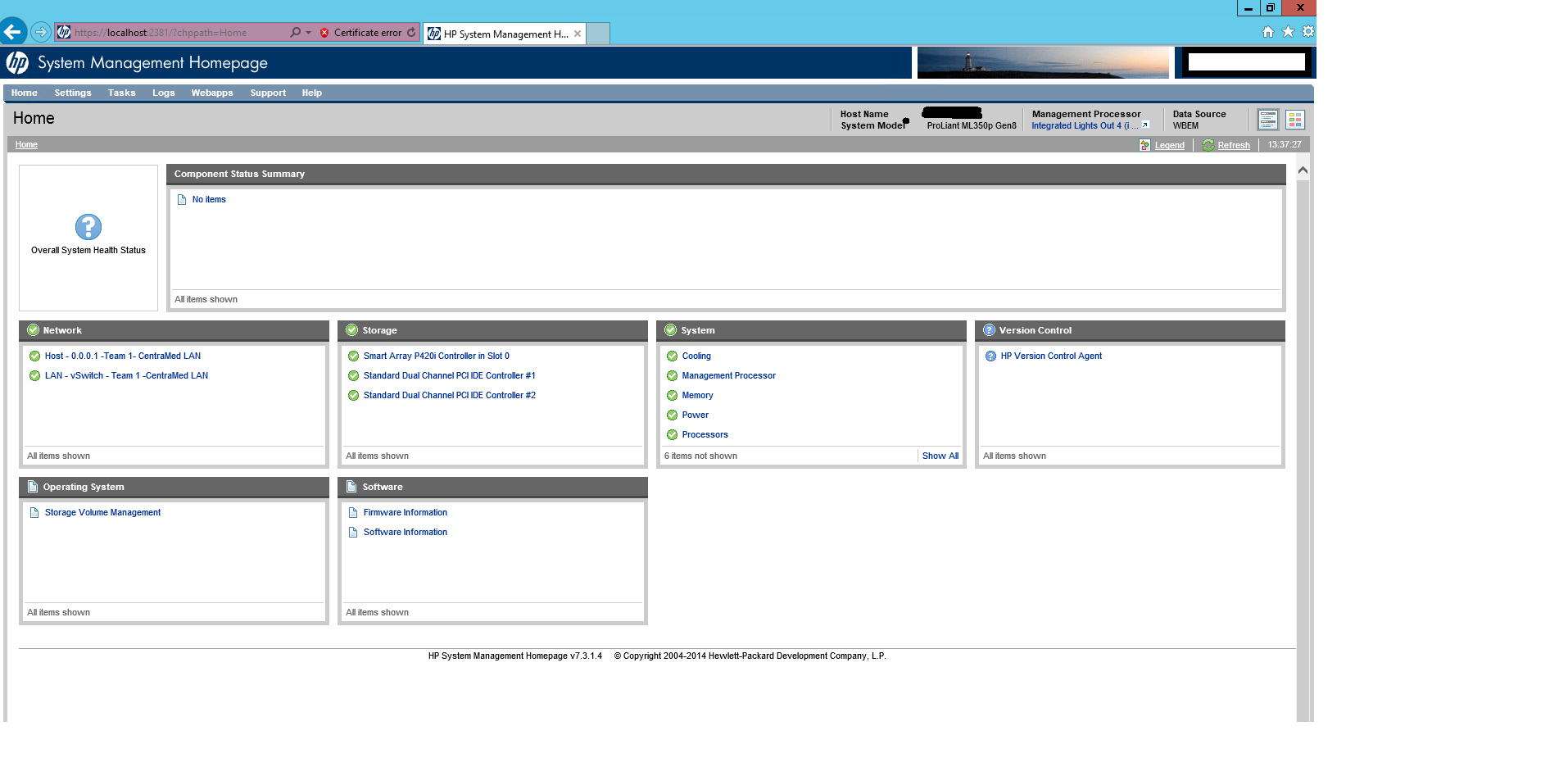The width and height of the screenshot is (1568, 767).
Task: Click the Refresh icon
Action: point(1208,145)
